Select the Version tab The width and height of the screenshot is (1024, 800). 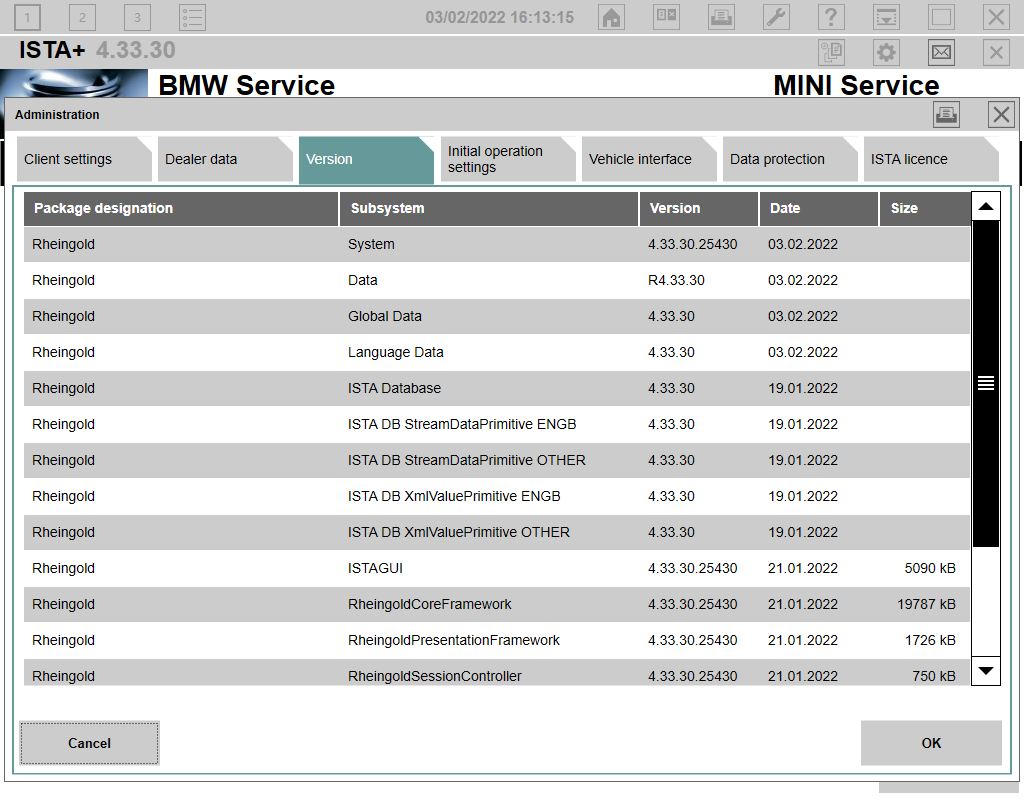point(366,160)
